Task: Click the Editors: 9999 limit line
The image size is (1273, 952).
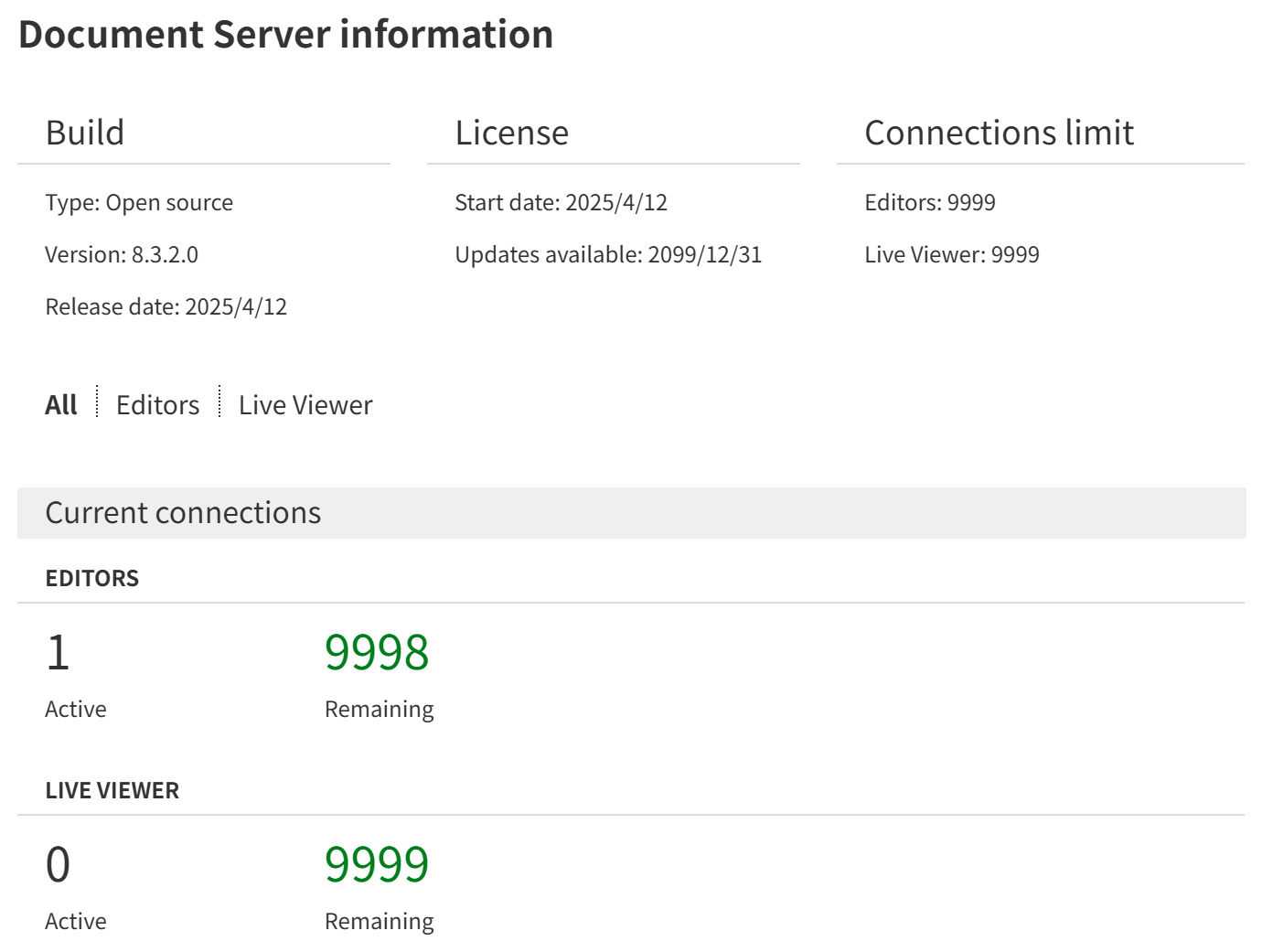Action: pos(930,202)
